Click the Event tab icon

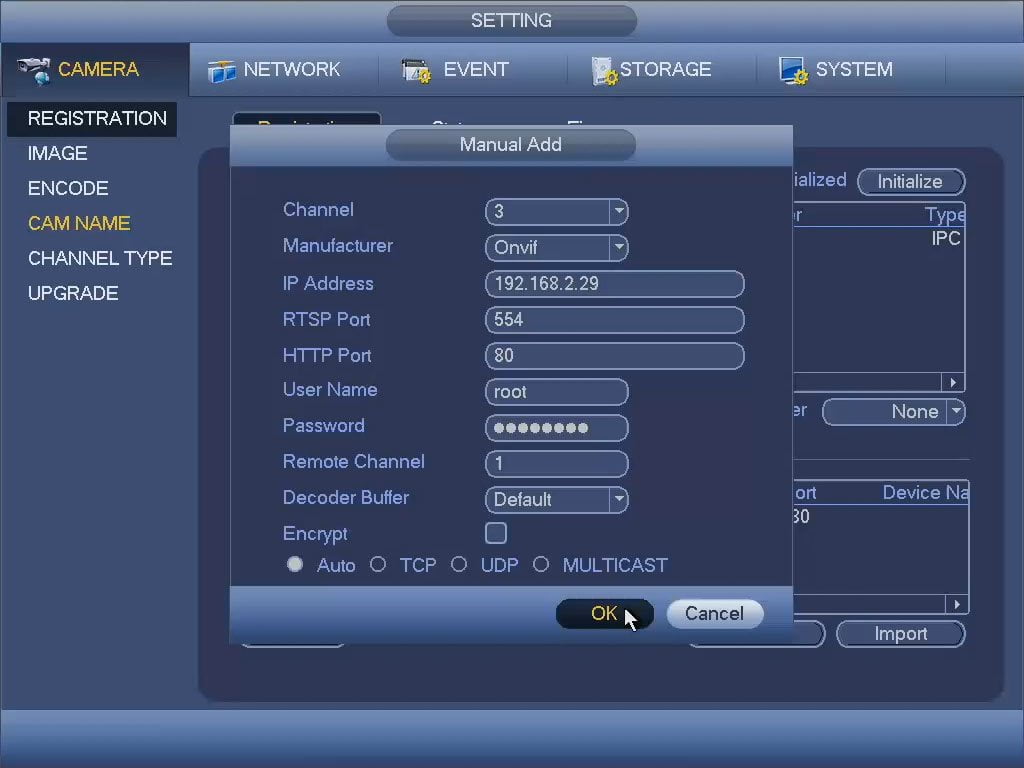click(416, 71)
